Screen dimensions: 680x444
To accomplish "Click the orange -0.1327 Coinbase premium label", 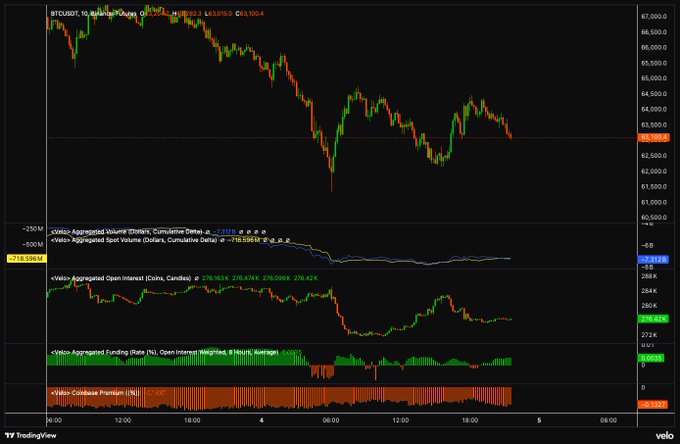I will click(x=653, y=405).
